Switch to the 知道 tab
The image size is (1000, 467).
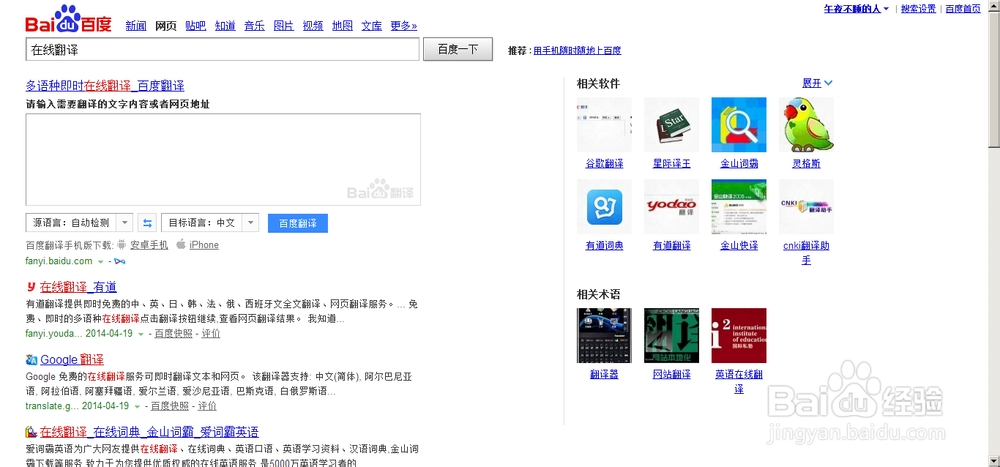point(225,26)
